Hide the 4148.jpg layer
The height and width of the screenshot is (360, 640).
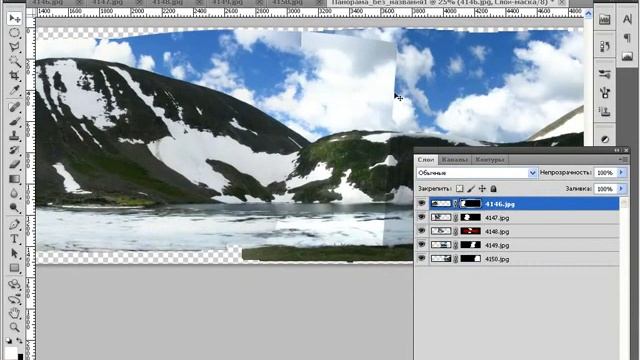422,230
